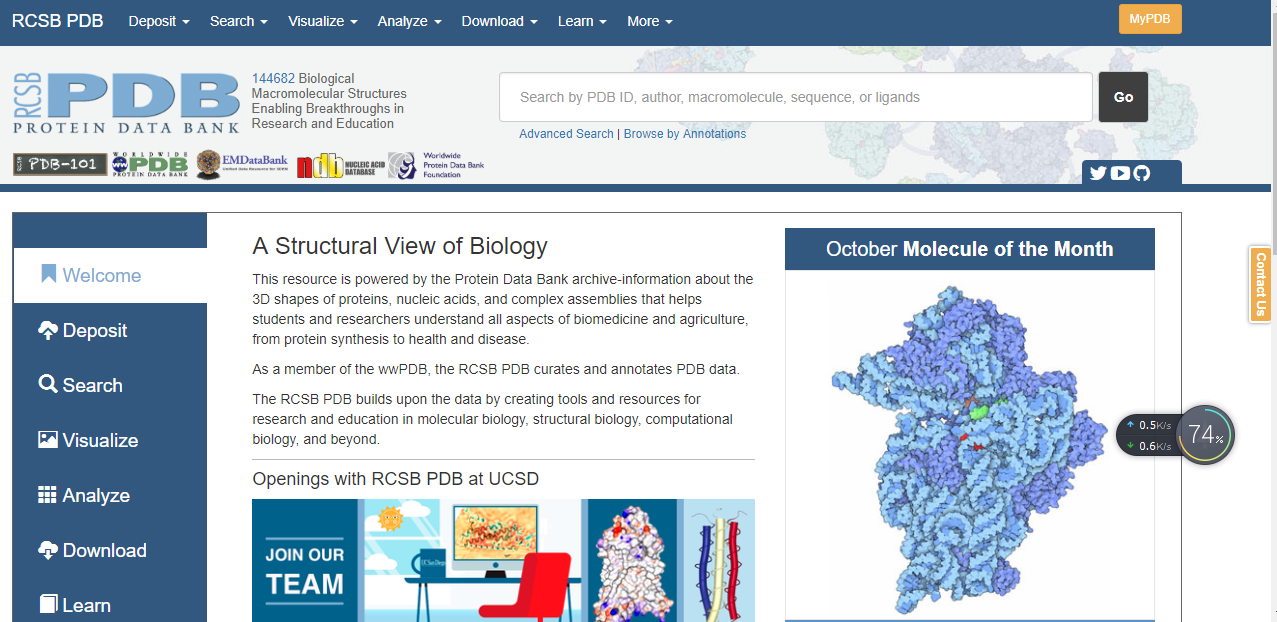This screenshot has width=1277, height=622.
Task: Click the EMDataBank logo
Action: 242,165
